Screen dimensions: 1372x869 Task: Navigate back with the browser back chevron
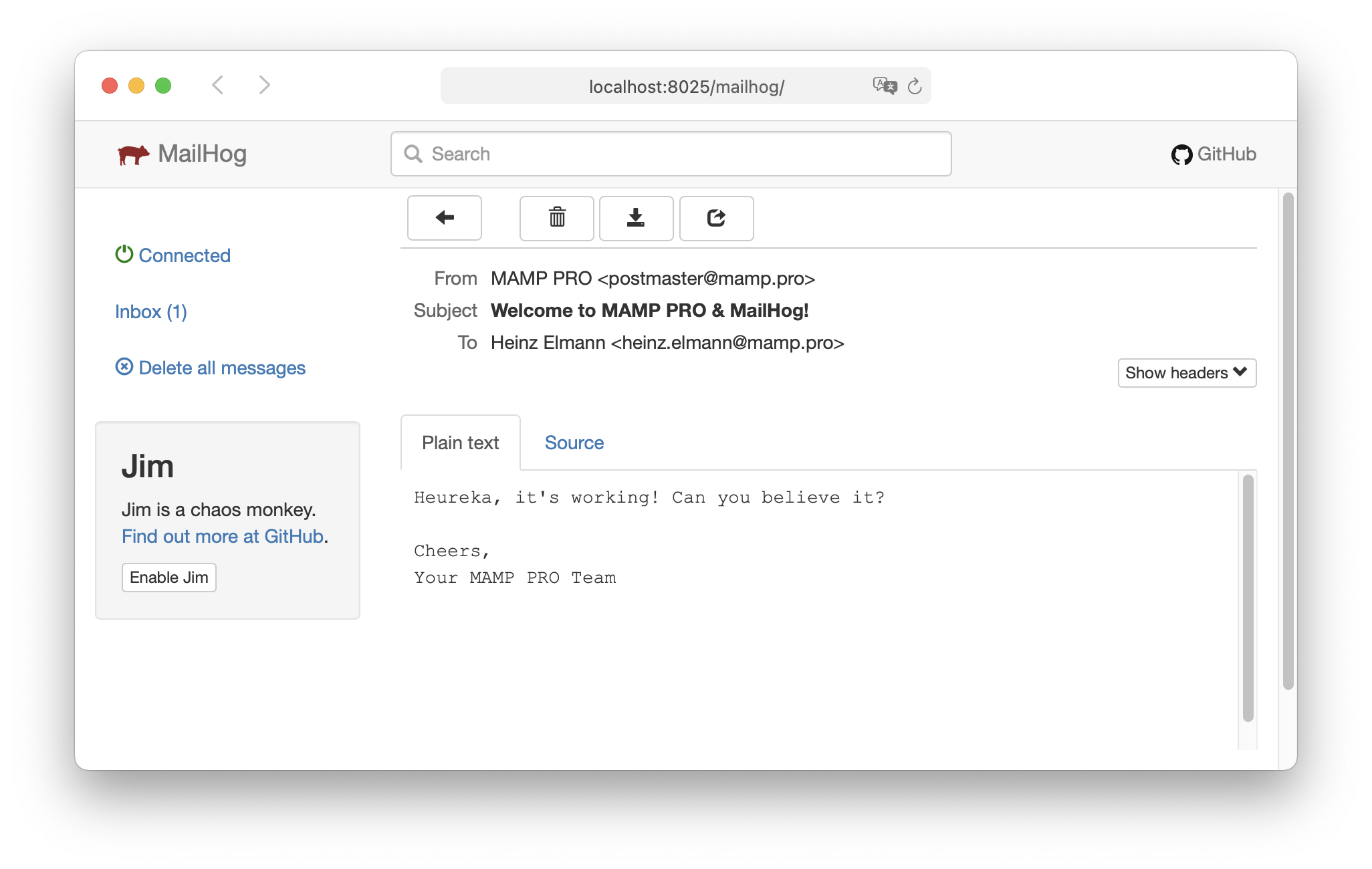[217, 85]
